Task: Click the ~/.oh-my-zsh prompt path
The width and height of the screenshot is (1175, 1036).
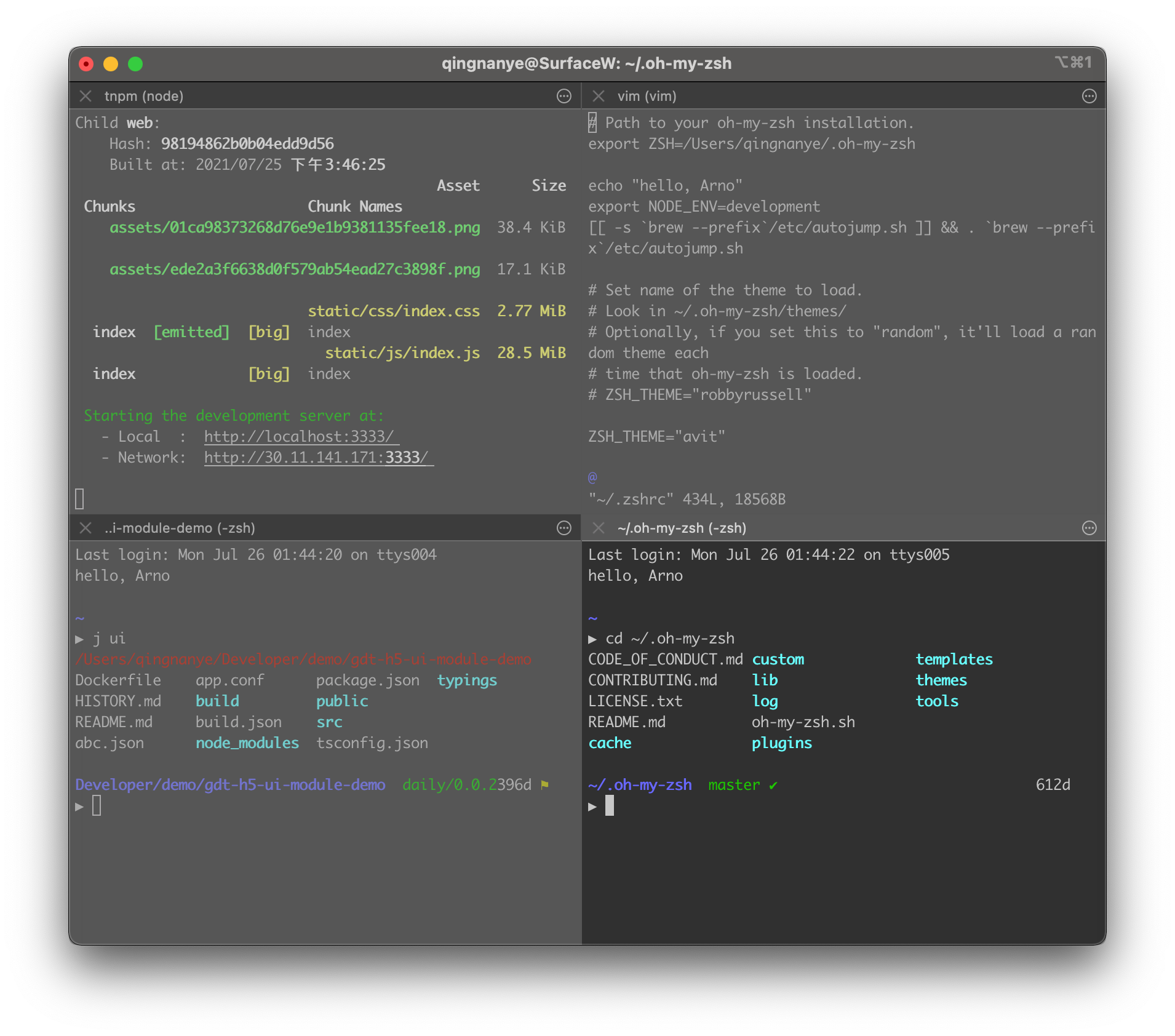Action: pos(640,785)
